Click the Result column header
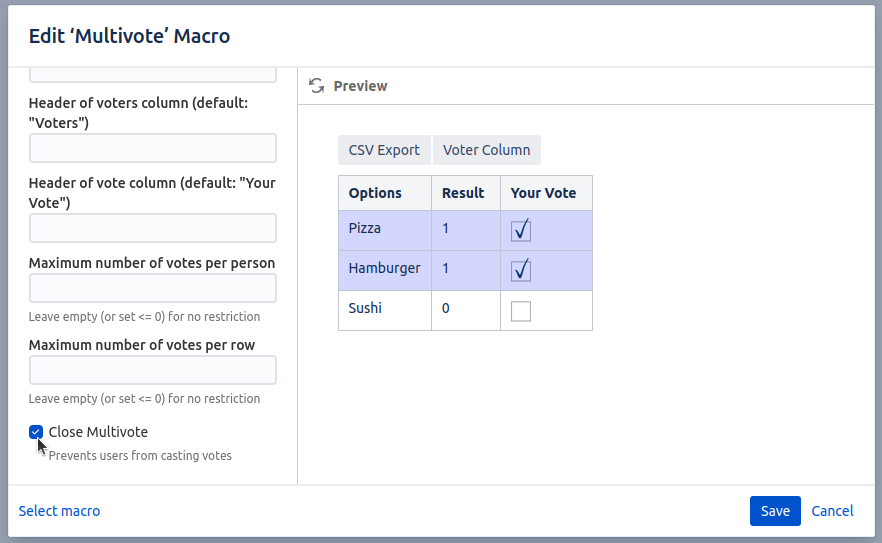The image size is (882, 543). [463, 193]
